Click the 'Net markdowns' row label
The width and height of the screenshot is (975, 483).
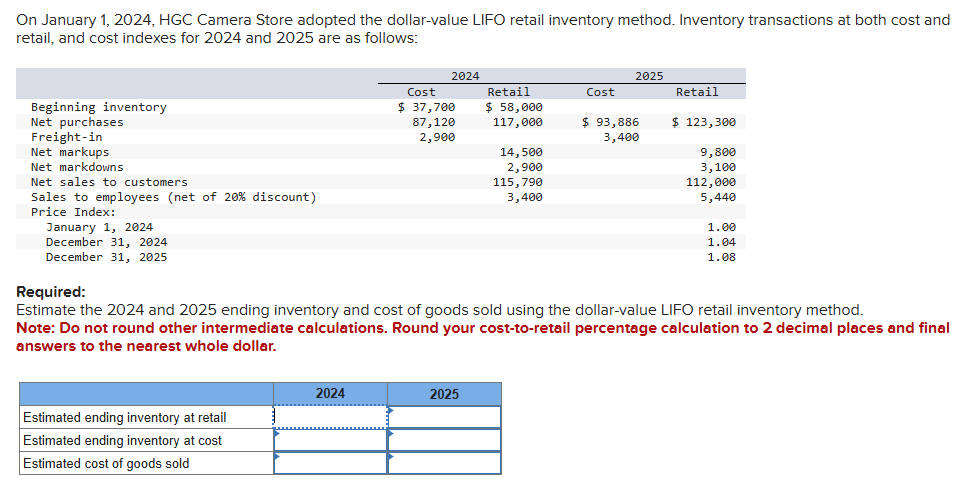point(77,167)
